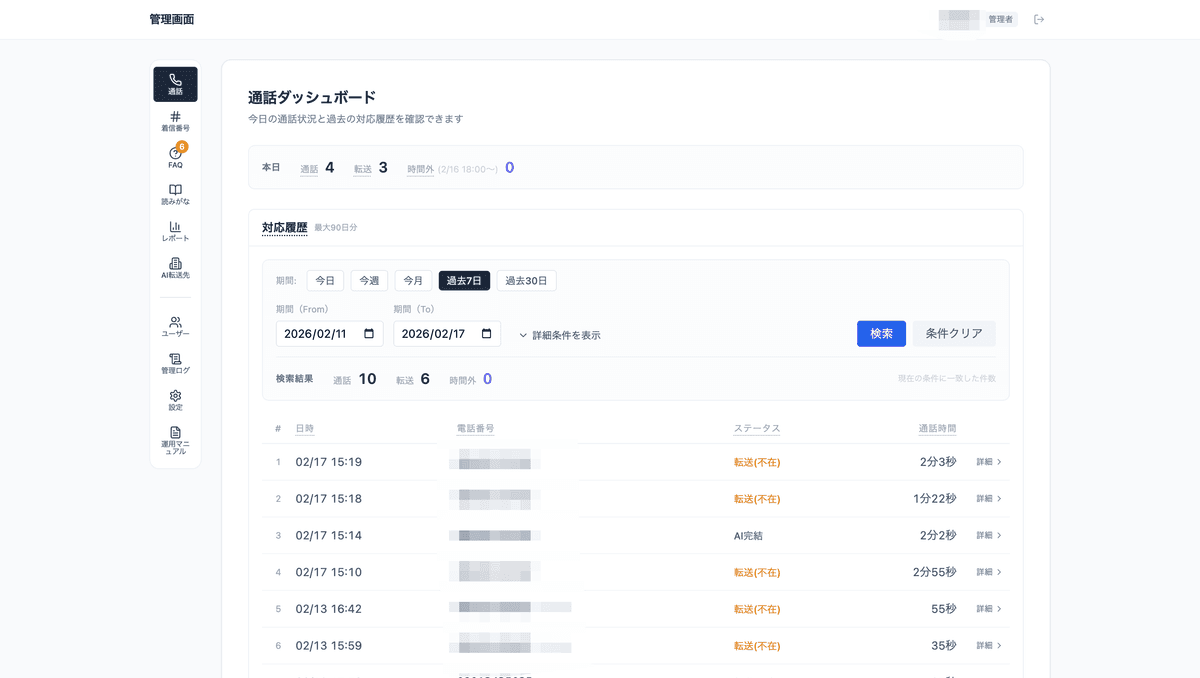Open the 管理ログ section
Image resolution: width=1200 pixels, height=678 pixels.
click(175, 363)
